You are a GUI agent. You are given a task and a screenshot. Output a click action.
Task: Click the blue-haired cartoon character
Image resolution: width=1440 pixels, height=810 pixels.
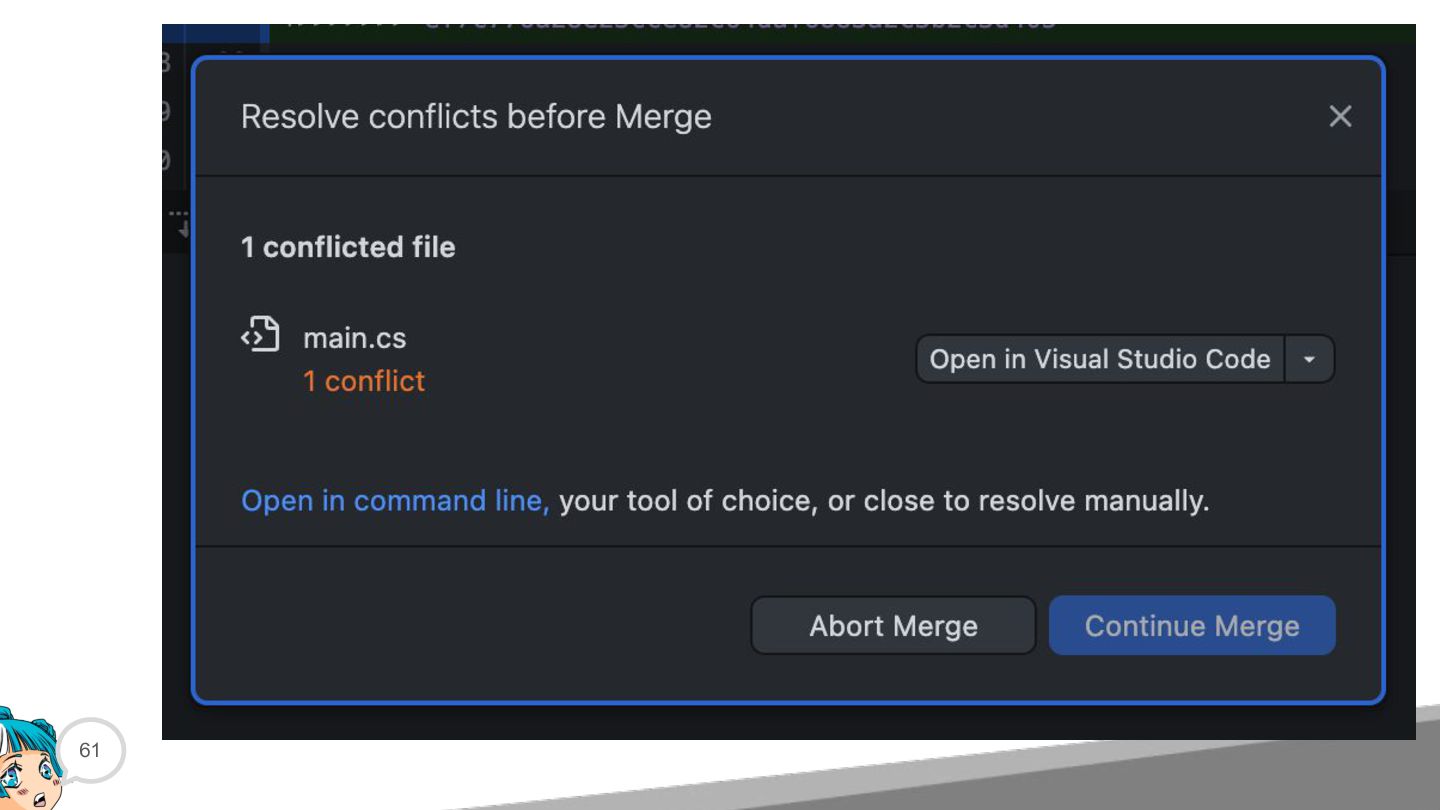click(x=30, y=760)
